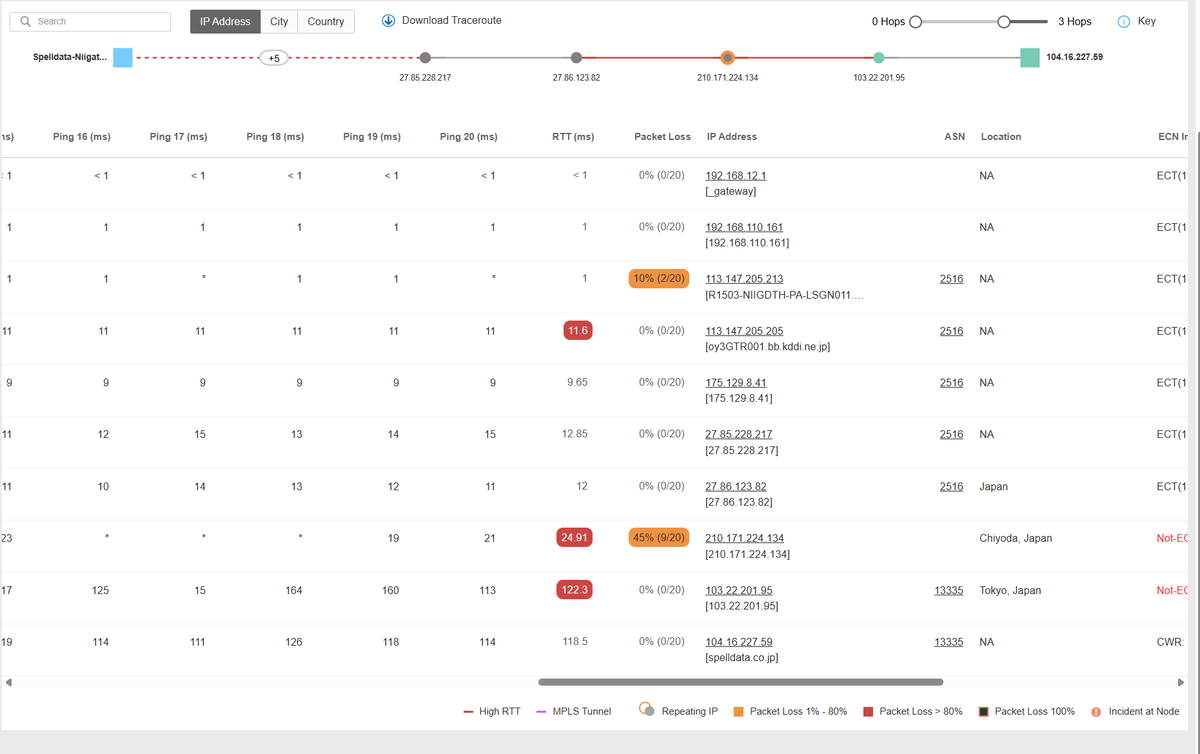This screenshot has height=754, width=1200.
Task: Open the Key legend link
Action: tap(1146, 21)
